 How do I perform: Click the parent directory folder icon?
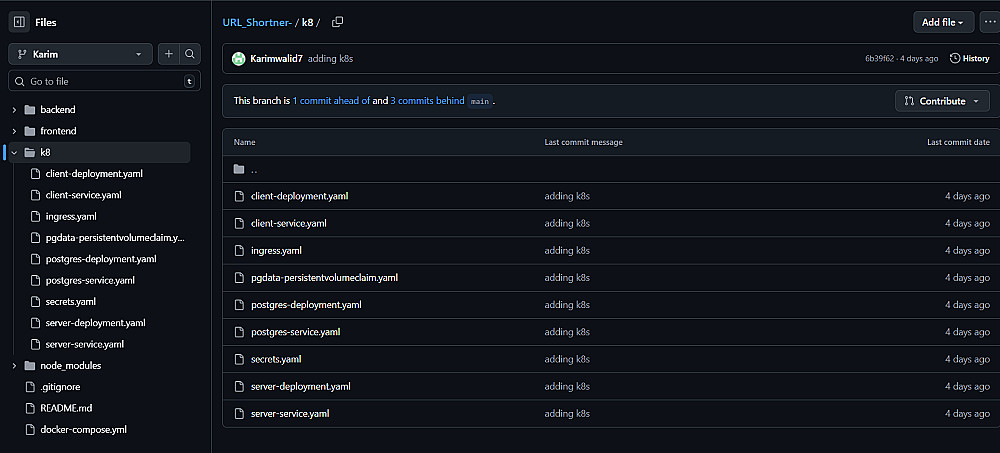(239, 169)
